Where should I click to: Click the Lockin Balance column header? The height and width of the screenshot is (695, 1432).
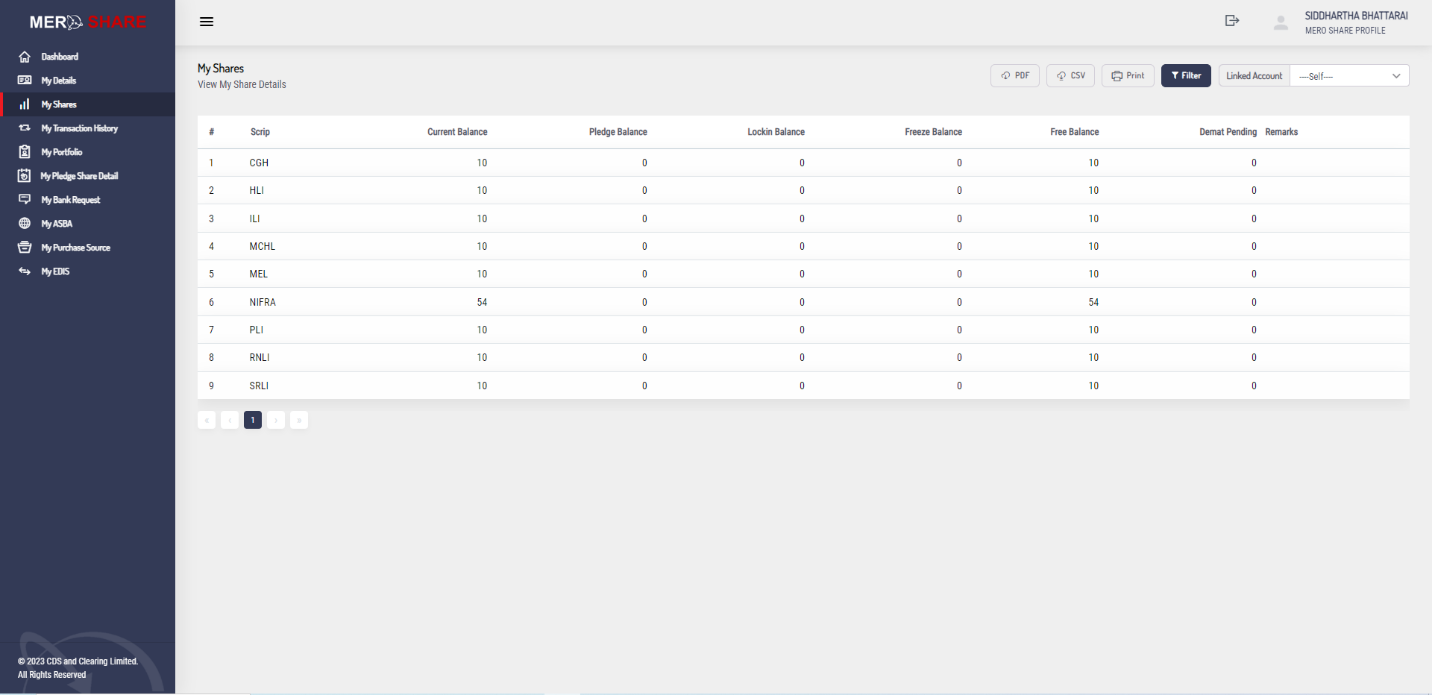[776, 132]
